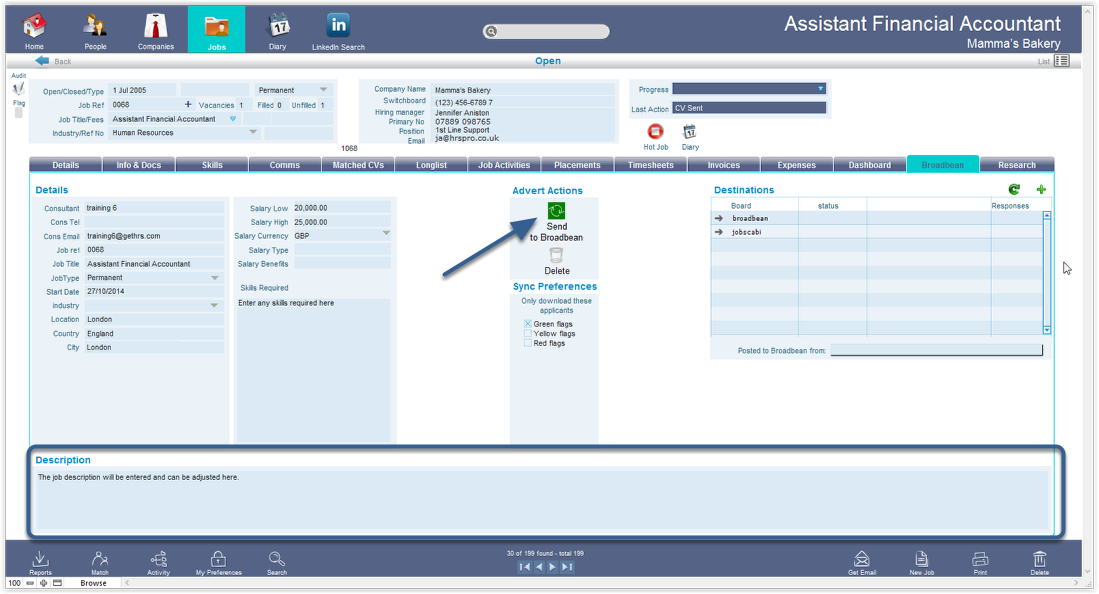
Task: Create a New Job
Action: [922, 562]
